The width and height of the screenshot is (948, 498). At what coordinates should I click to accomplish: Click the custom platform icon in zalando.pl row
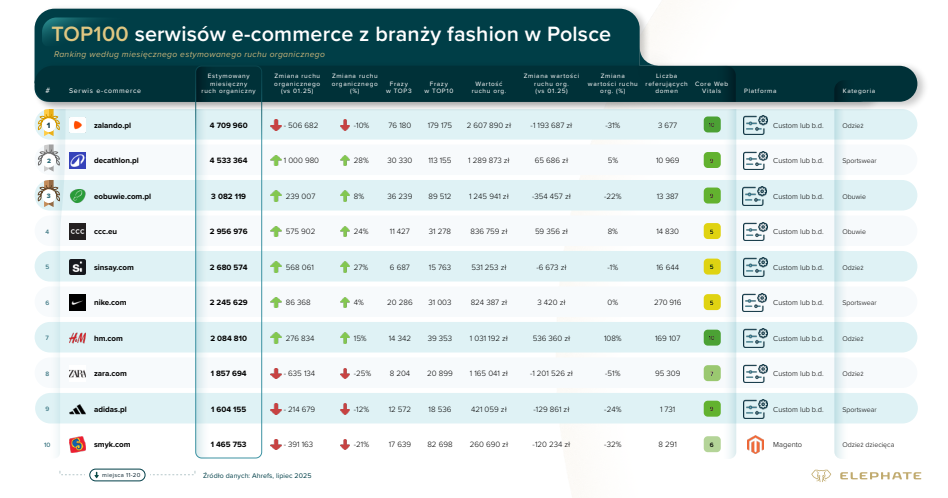click(755, 125)
